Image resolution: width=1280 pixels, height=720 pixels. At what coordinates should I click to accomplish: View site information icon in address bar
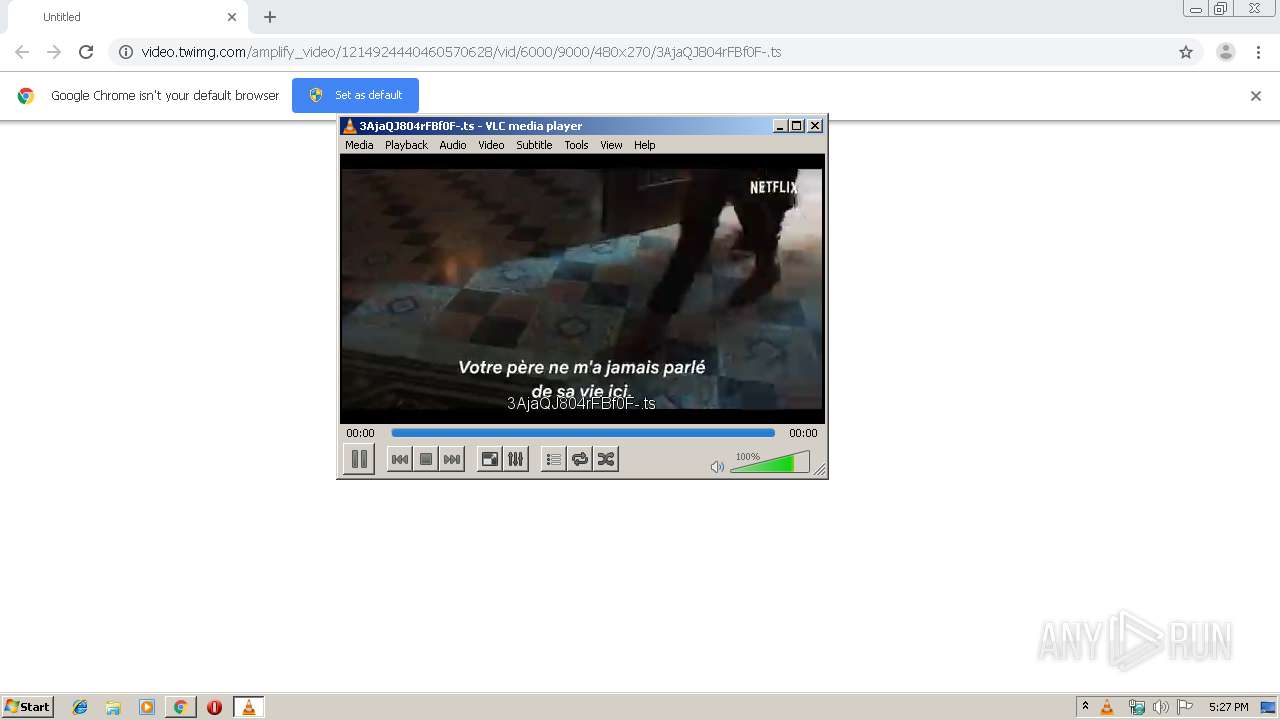pos(126,52)
